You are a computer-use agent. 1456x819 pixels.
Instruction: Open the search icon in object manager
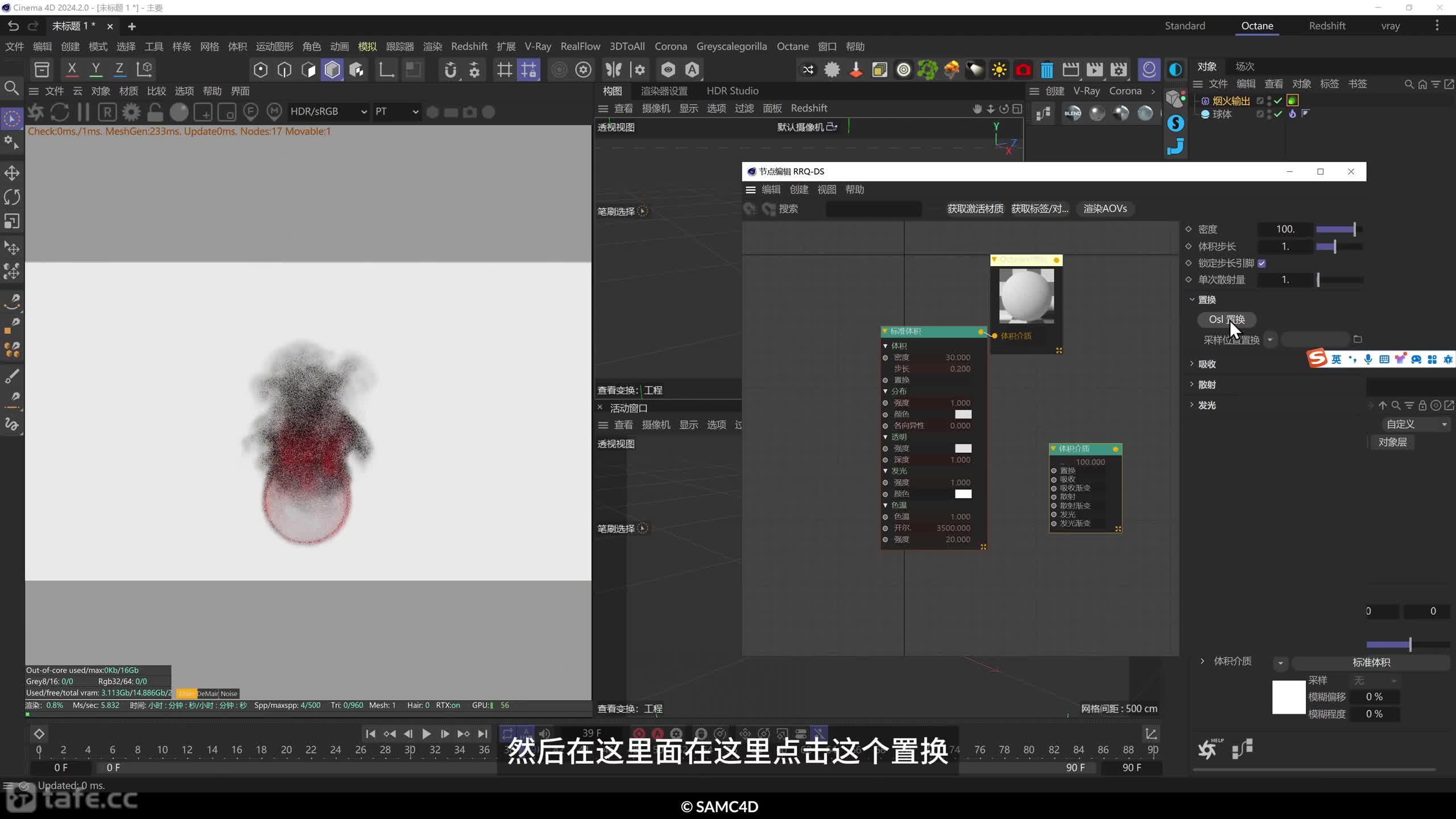tap(1409, 84)
